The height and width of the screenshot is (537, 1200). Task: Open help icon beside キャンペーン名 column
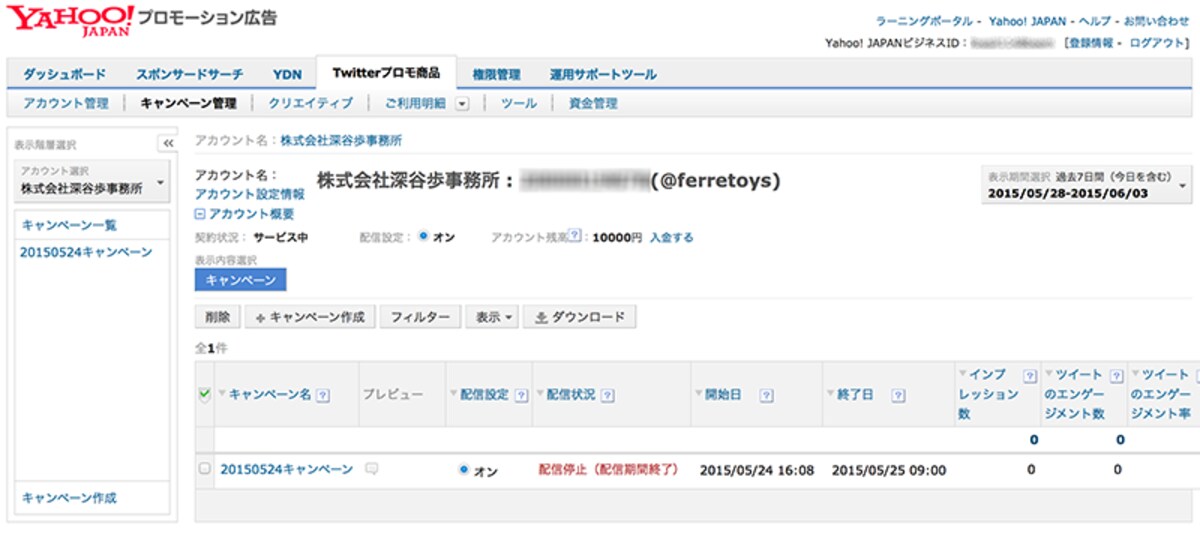(322, 395)
